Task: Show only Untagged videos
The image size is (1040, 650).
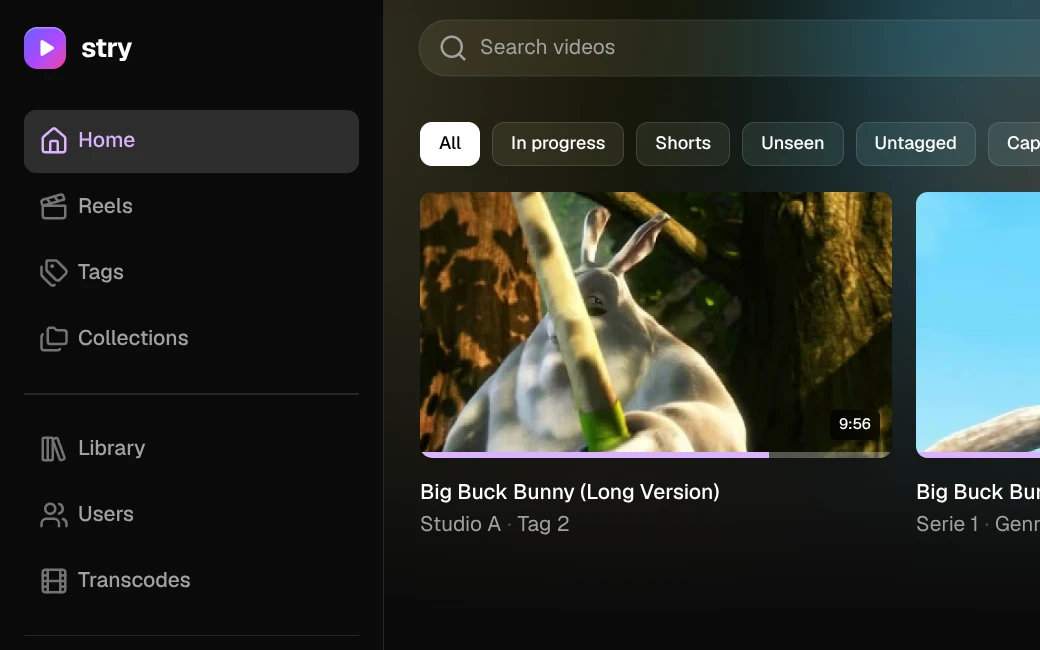Action: 915,144
